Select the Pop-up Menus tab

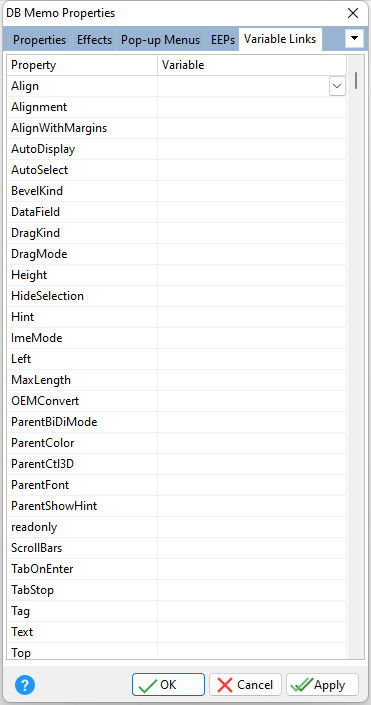click(161, 40)
